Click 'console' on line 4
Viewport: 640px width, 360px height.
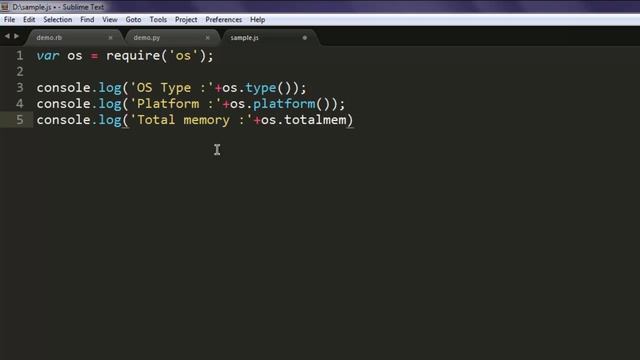tap(63, 104)
